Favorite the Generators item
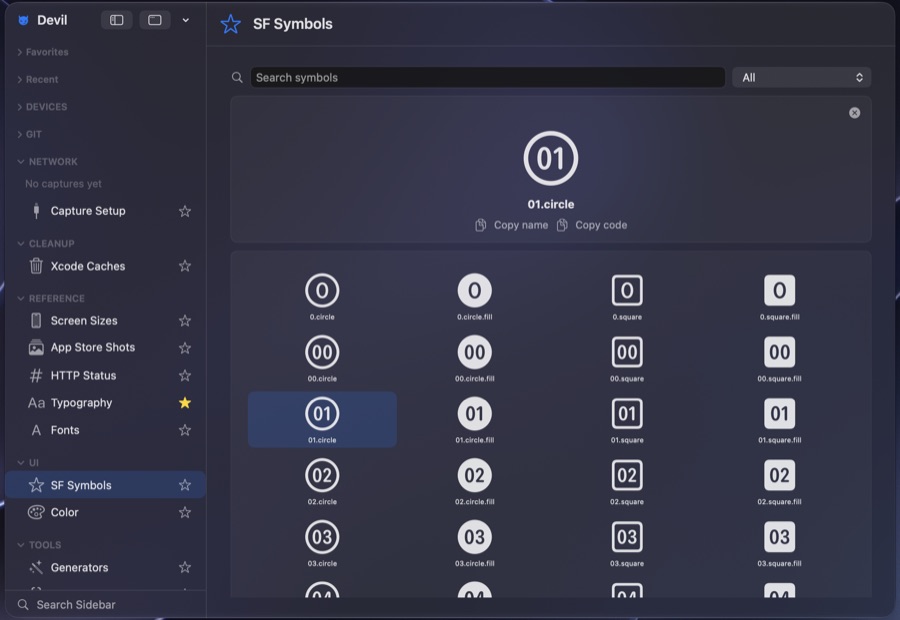 tap(185, 568)
